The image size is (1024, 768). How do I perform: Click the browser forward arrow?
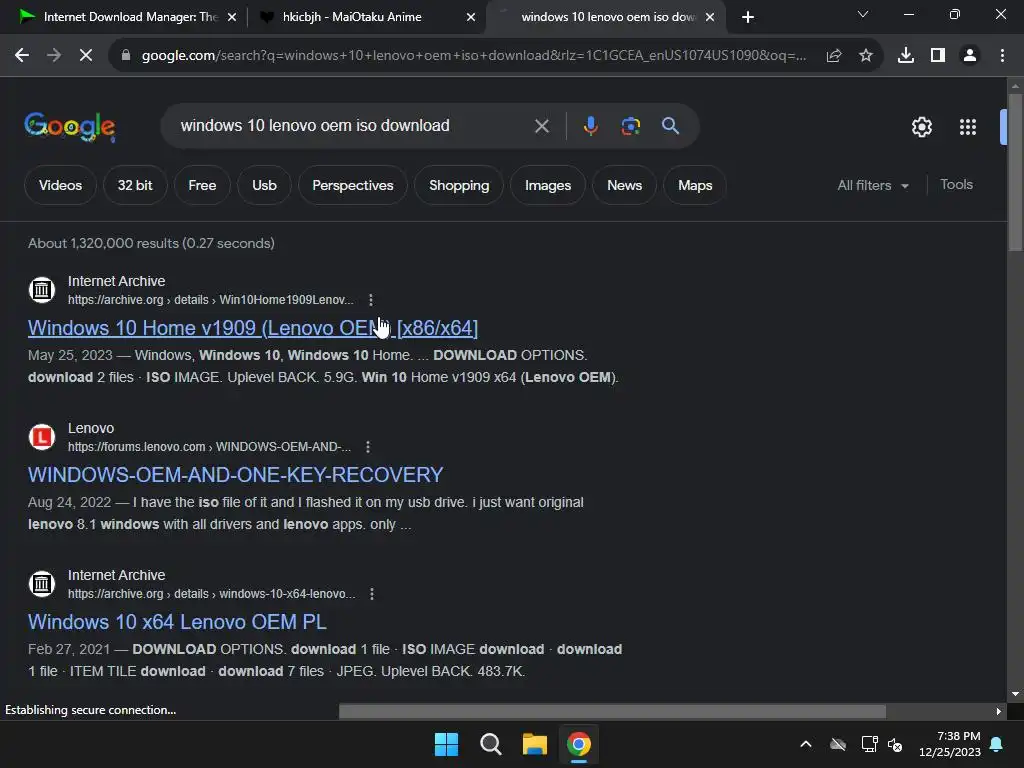pyautogui.click(x=54, y=56)
